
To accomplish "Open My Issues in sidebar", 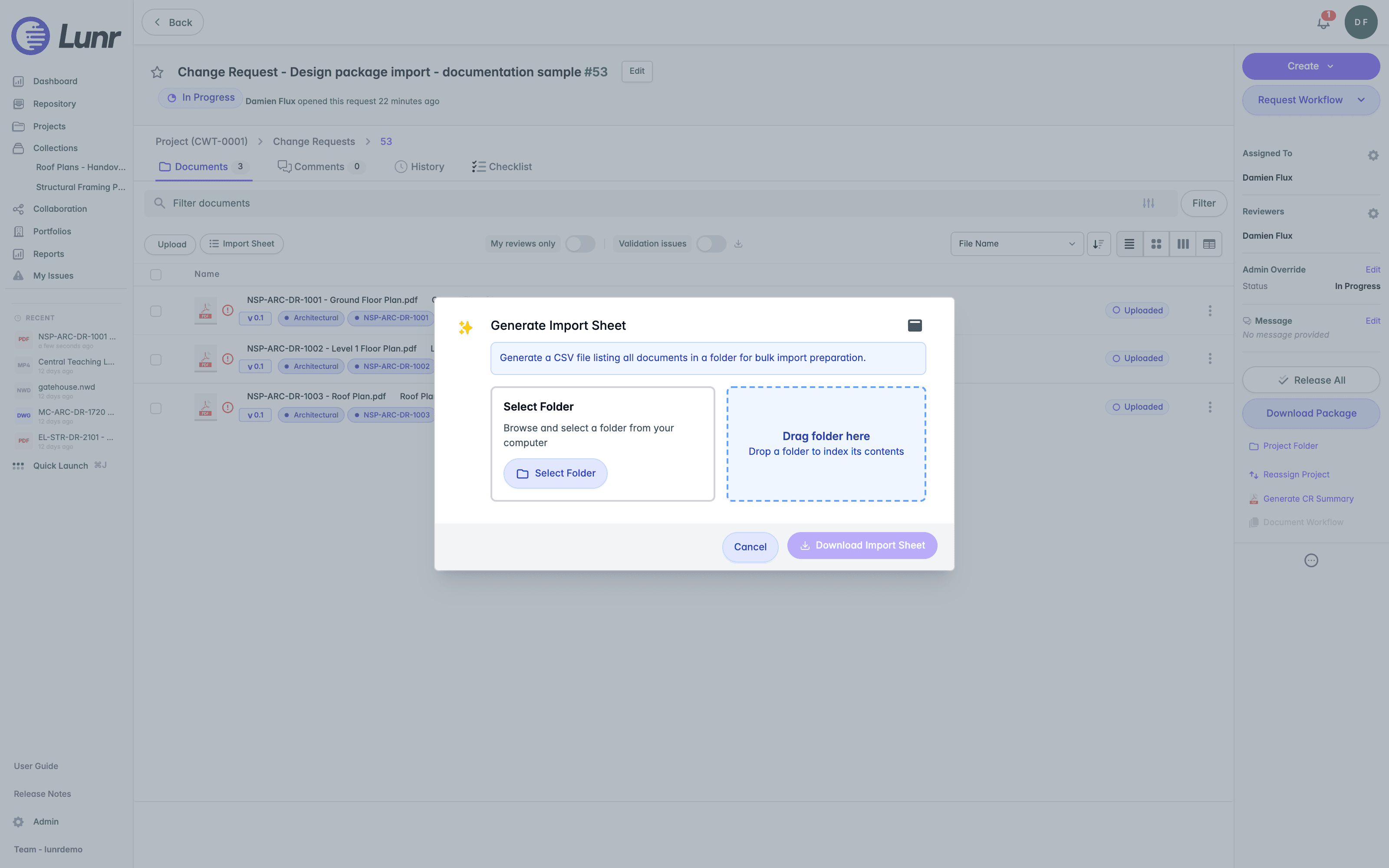I will (53, 276).
